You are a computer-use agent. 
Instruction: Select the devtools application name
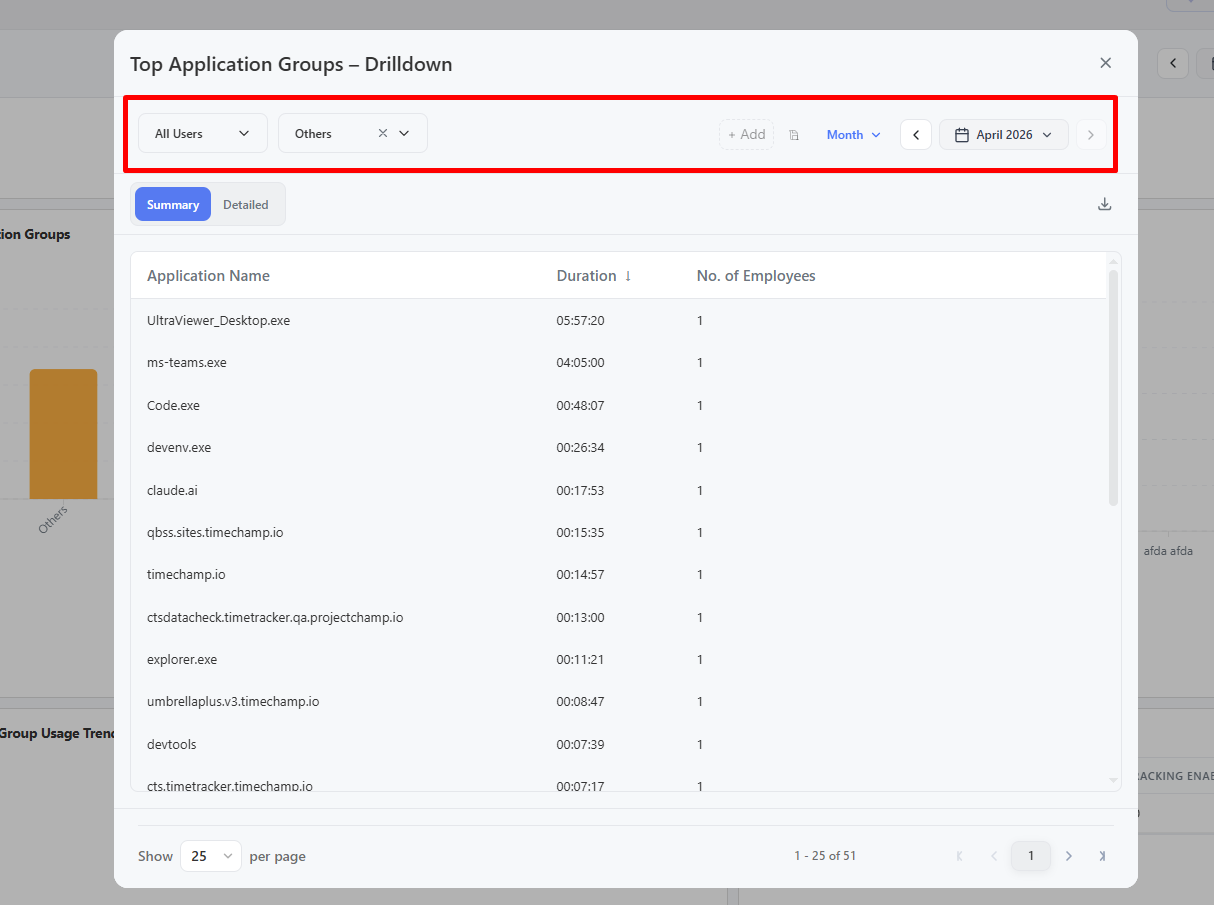pos(172,745)
